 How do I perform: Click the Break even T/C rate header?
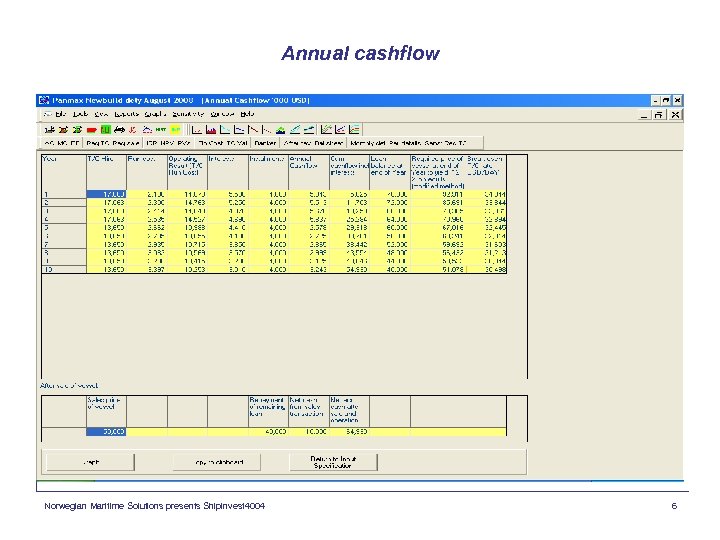[x=486, y=172]
